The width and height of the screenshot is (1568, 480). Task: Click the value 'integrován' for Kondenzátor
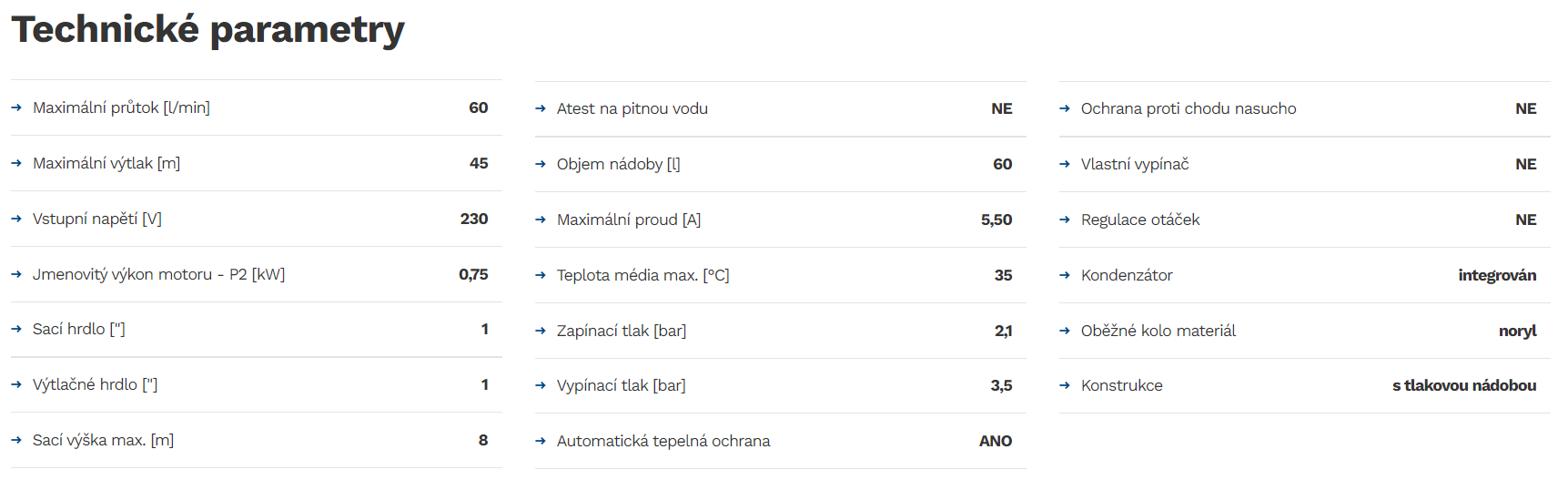tap(1497, 275)
